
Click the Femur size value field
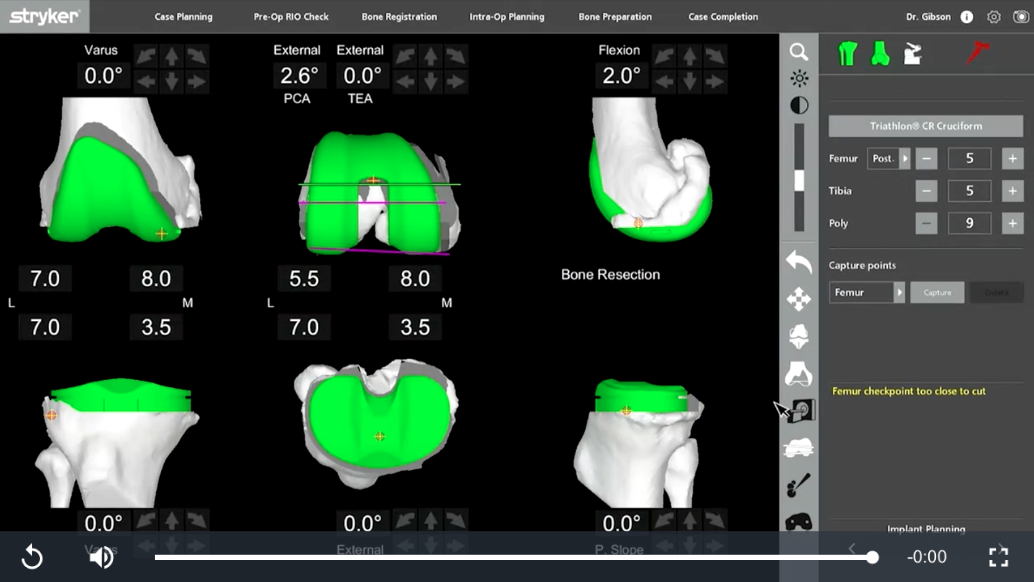[x=969, y=158]
